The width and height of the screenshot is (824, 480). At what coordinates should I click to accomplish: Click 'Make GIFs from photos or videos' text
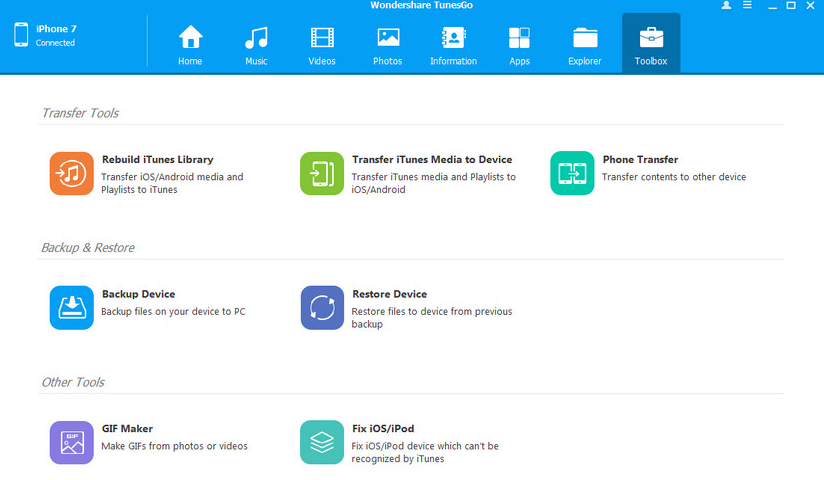174,446
